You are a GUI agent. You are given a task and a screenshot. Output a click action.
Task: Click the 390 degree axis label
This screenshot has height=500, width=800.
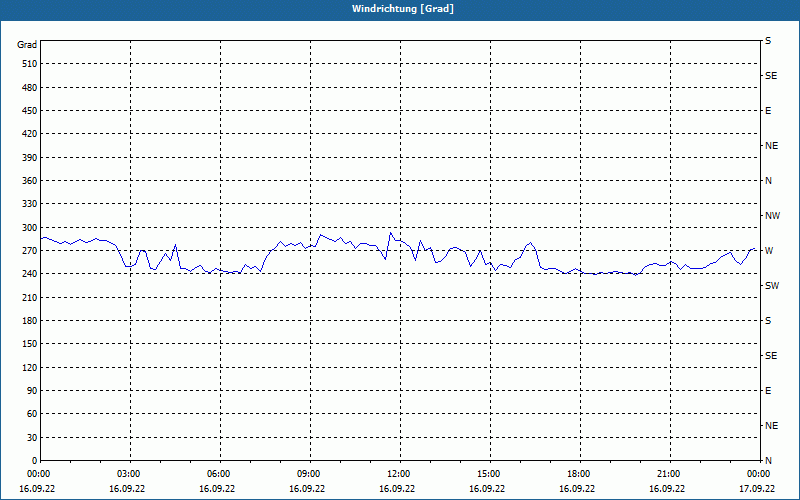pyautogui.click(x=30, y=158)
